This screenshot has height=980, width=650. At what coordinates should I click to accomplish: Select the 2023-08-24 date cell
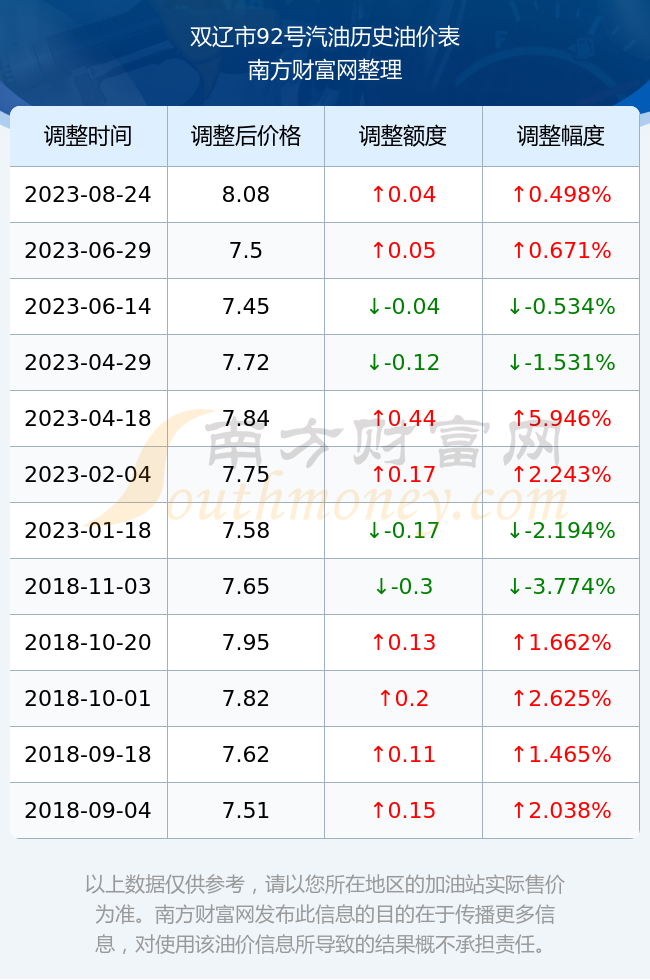[x=88, y=194]
